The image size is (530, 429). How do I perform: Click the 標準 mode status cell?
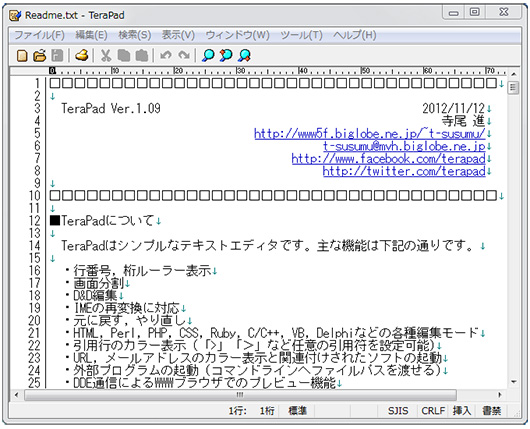pos(297,411)
